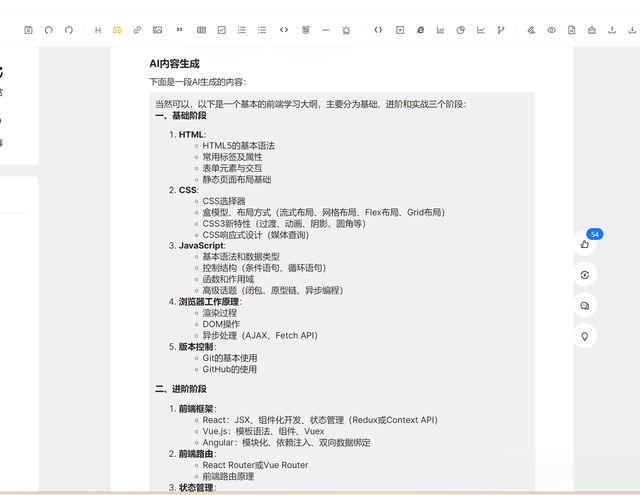
Task: Click the heading 'AI内容生成'
Action: pos(174,64)
